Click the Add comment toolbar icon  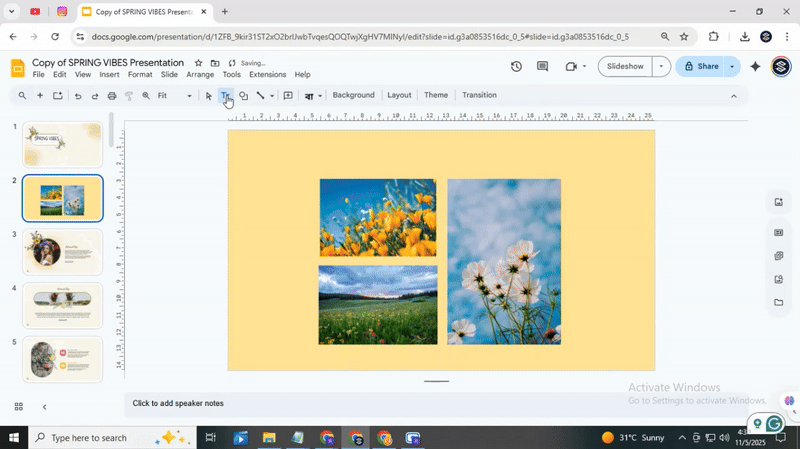tap(288, 96)
